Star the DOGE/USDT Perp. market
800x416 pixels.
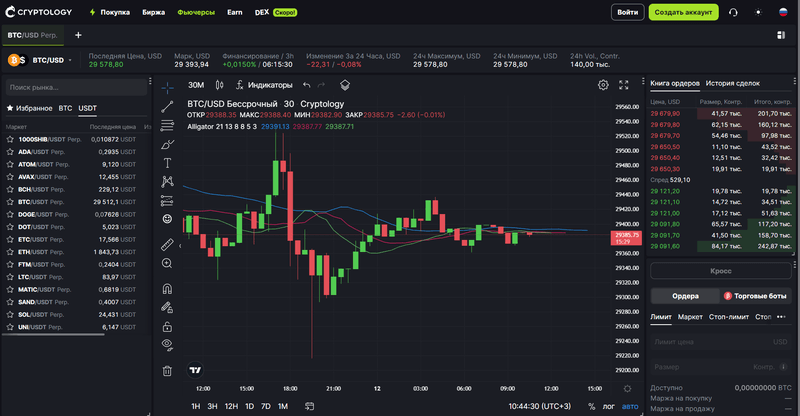tap(10, 214)
